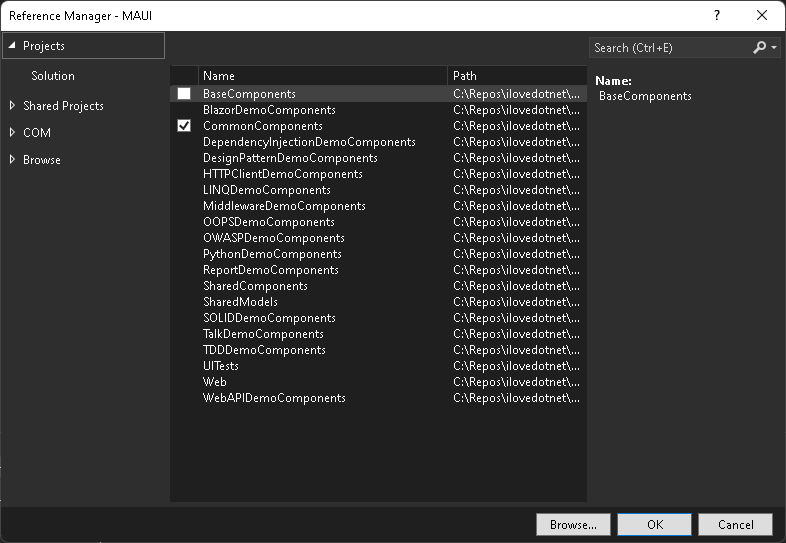The height and width of the screenshot is (543, 786).
Task: Sort by the Path column header
Action: click(x=517, y=76)
